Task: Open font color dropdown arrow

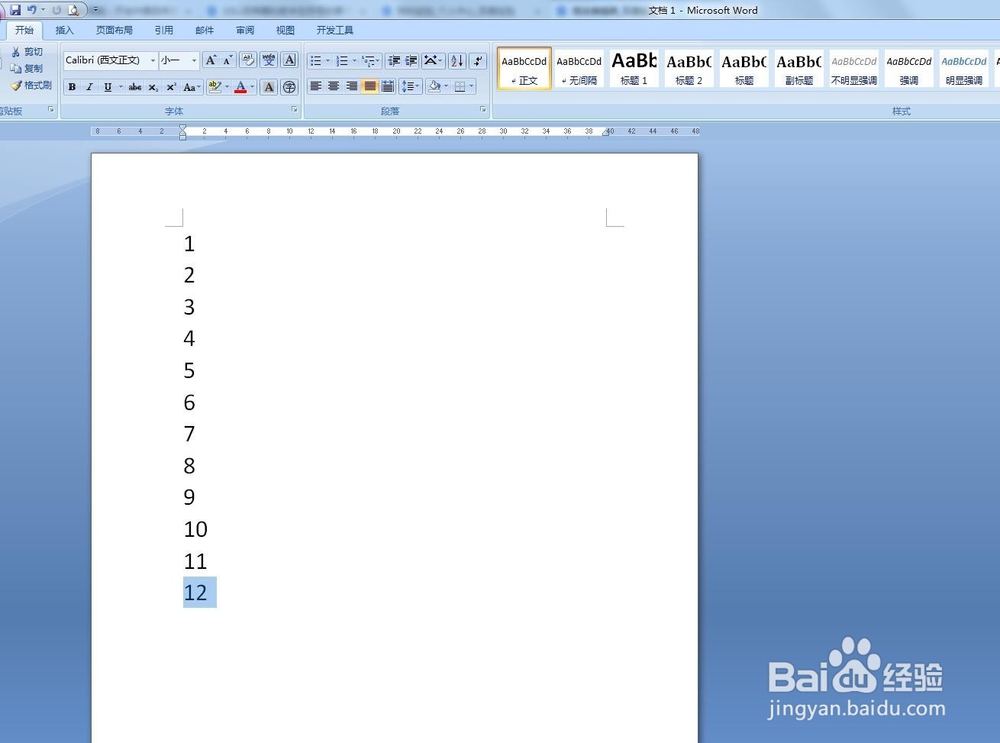Action: [x=253, y=87]
